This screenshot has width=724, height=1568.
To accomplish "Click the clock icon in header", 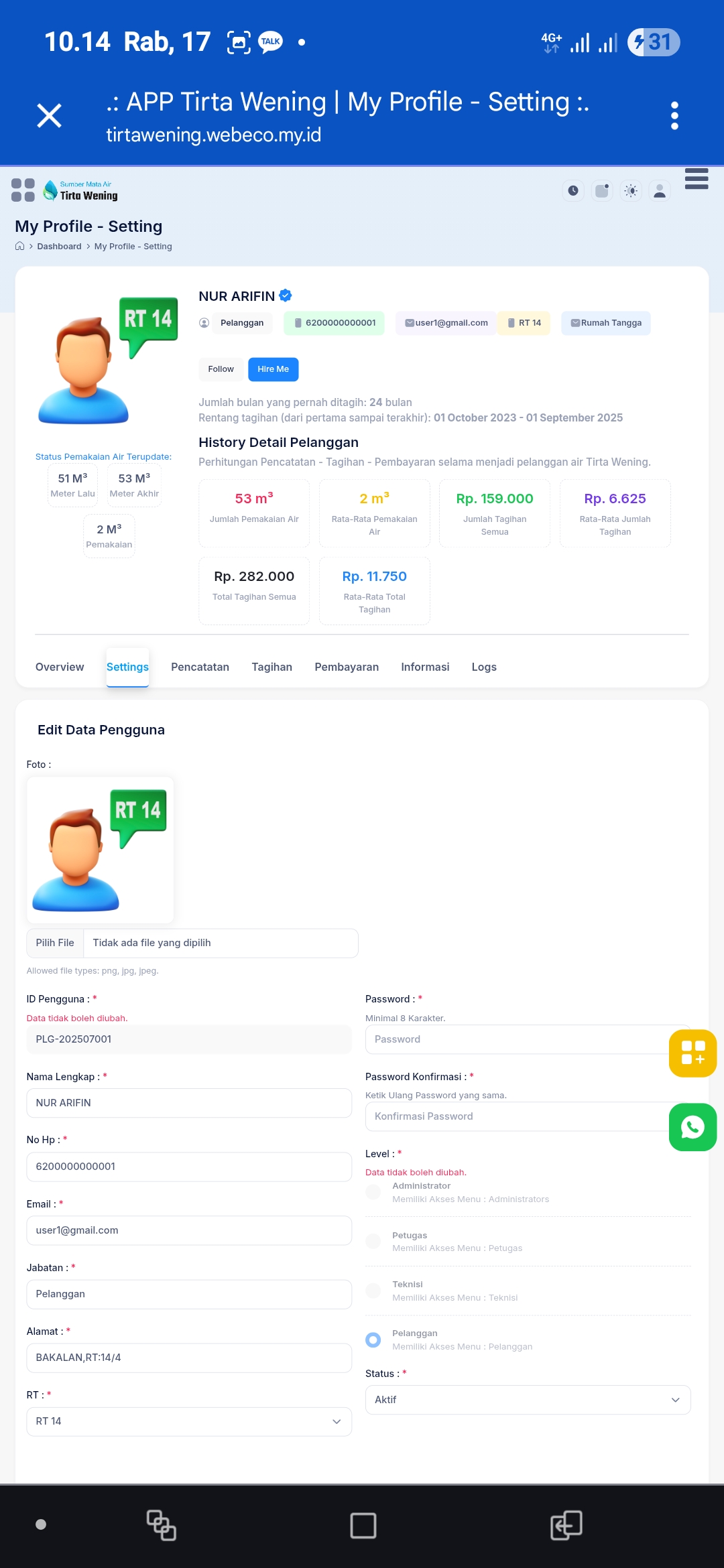I will pyautogui.click(x=573, y=191).
